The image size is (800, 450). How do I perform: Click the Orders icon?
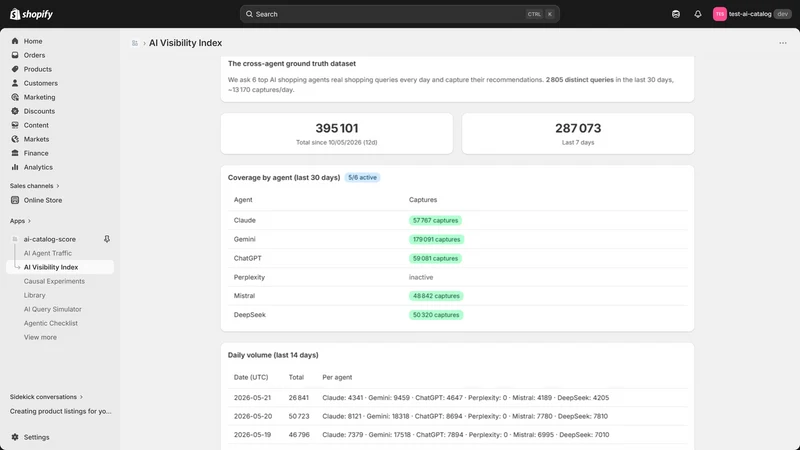click(x=15, y=55)
